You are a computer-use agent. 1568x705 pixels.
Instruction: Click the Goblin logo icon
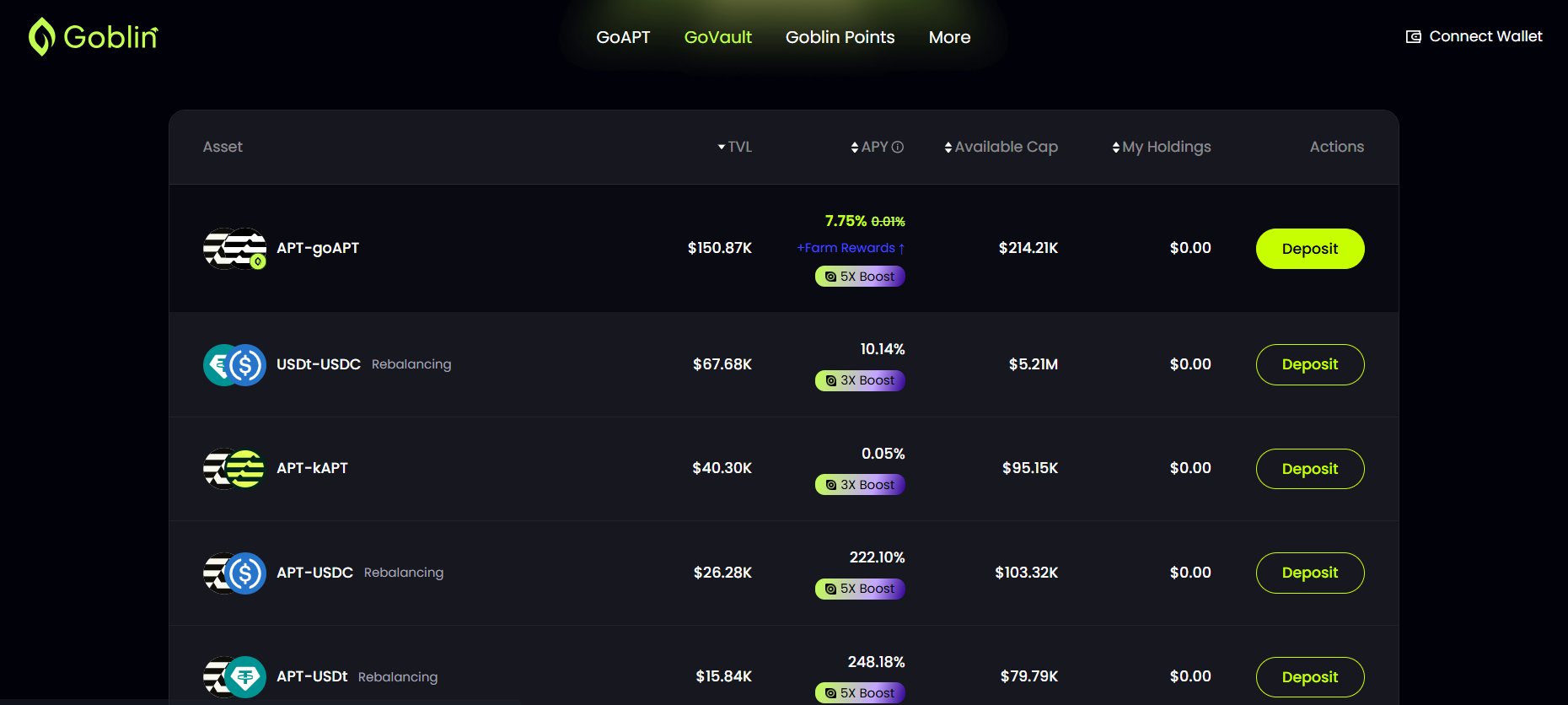41,37
